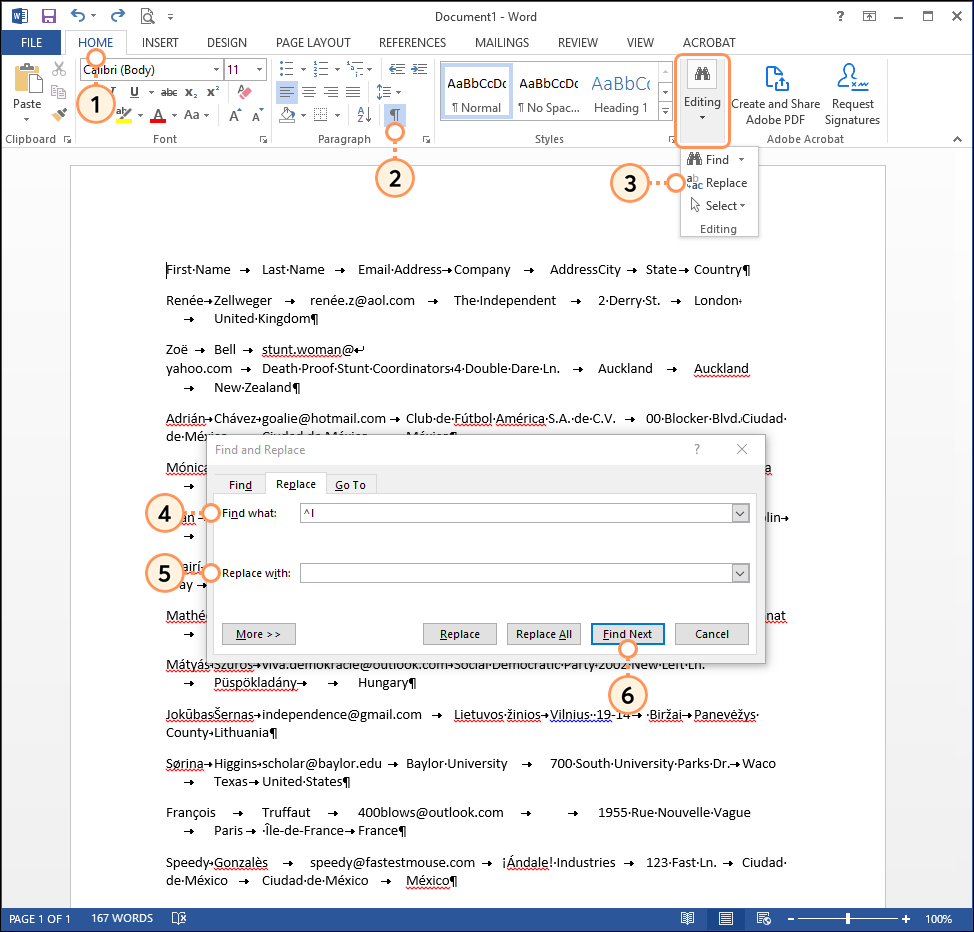Increase paragraph indent
This screenshot has width=974, height=932.
(x=419, y=69)
